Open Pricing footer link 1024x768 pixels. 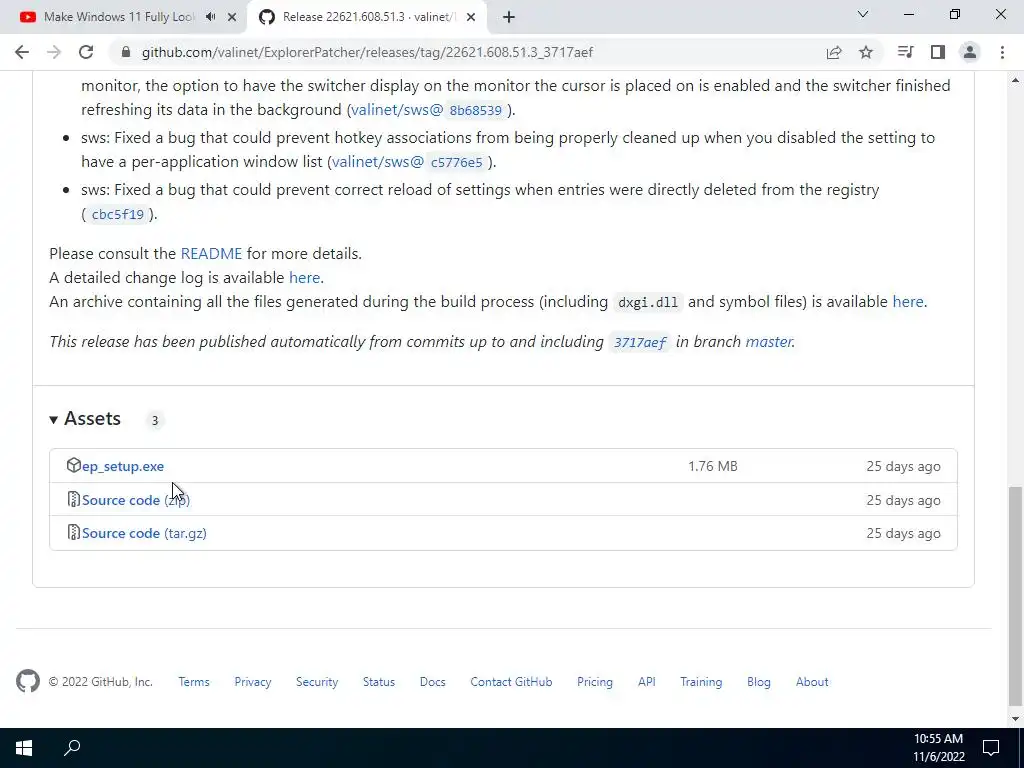tap(595, 682)
